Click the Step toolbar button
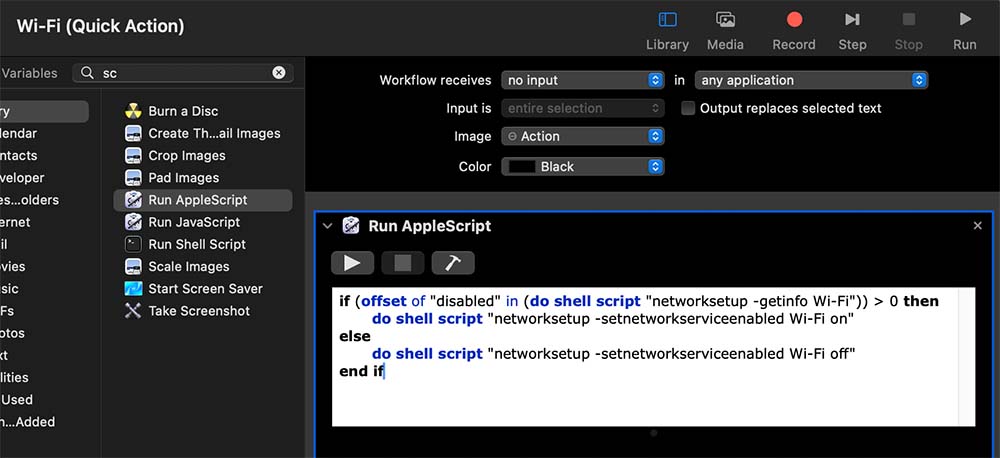 pyautogui.click(x=852, y=31)
